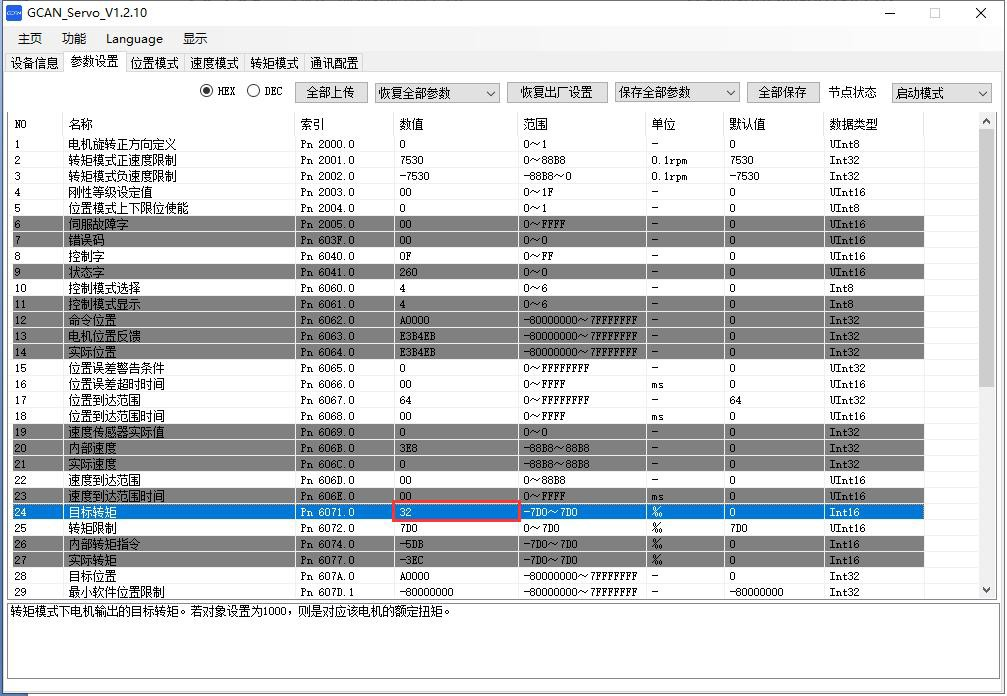Click the scrollbar down arrow

pos(988,590)
